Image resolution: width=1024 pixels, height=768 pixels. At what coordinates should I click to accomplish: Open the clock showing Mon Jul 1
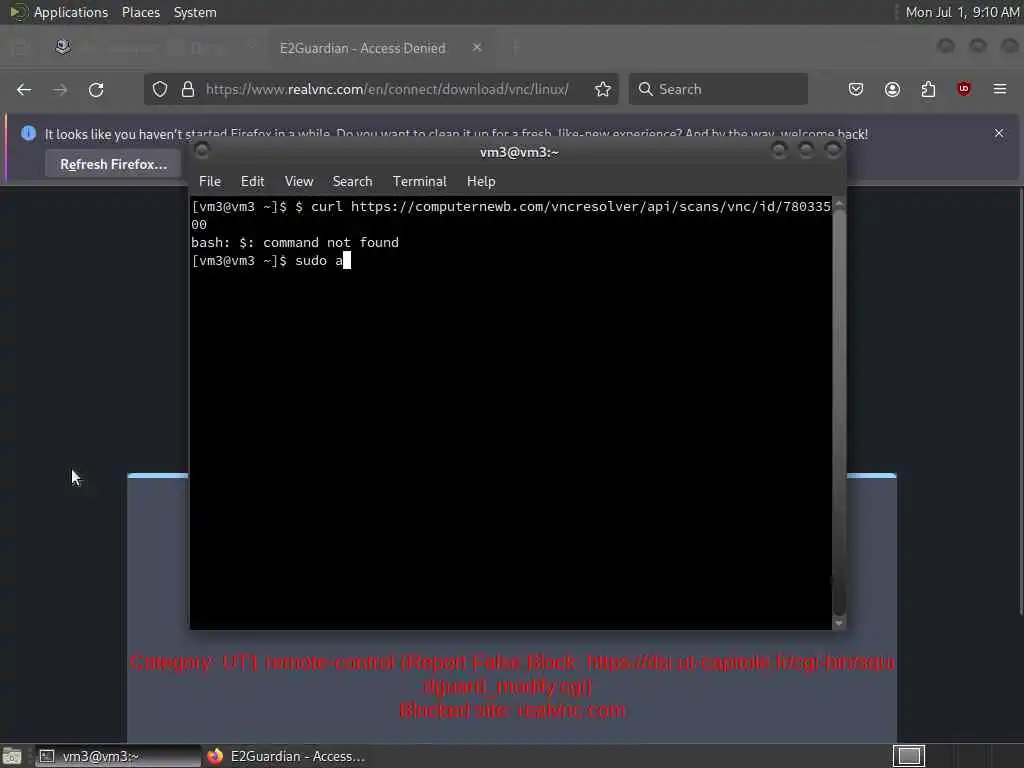(962, 12)
